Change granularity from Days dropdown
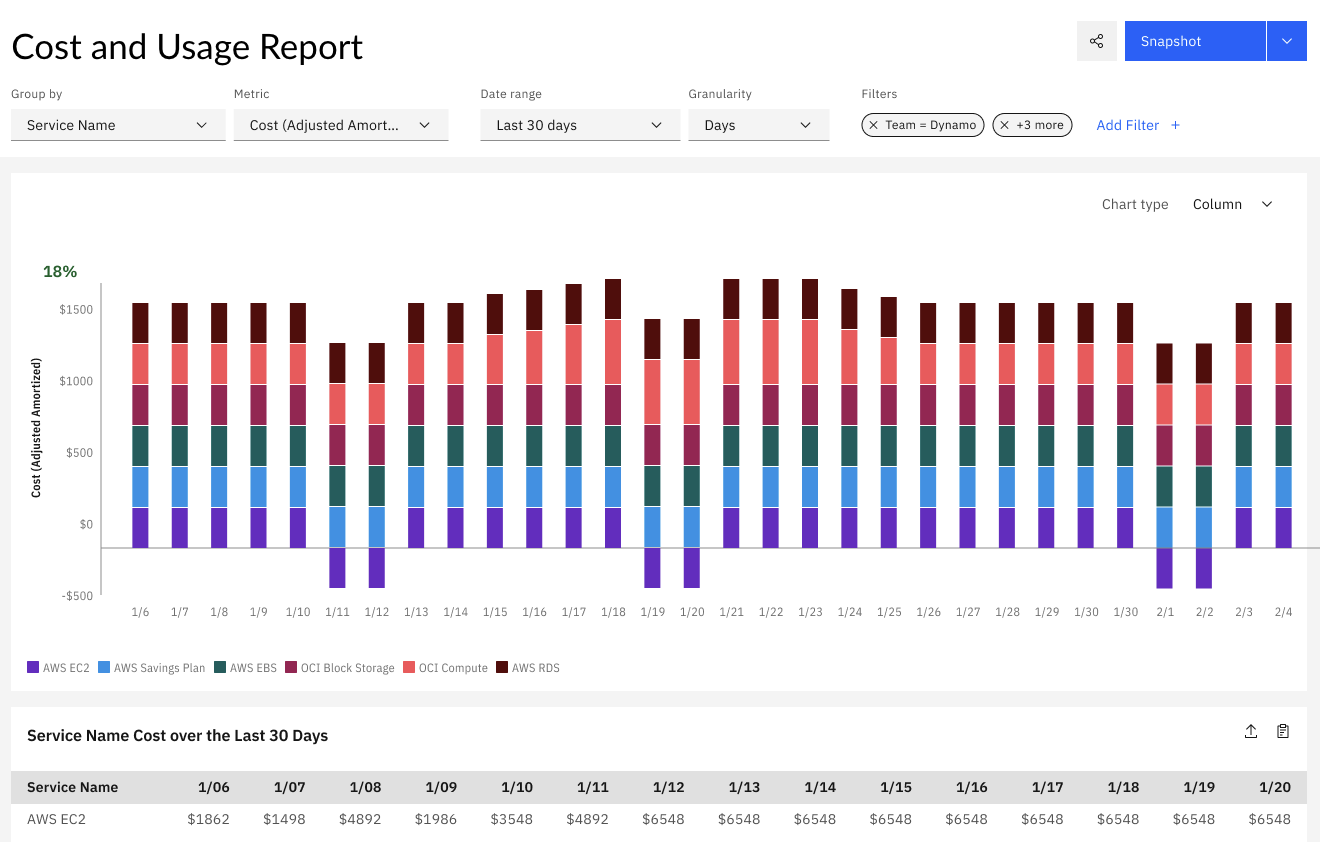The width and height of the screenshot is (1320, 842). pos(758,125)
